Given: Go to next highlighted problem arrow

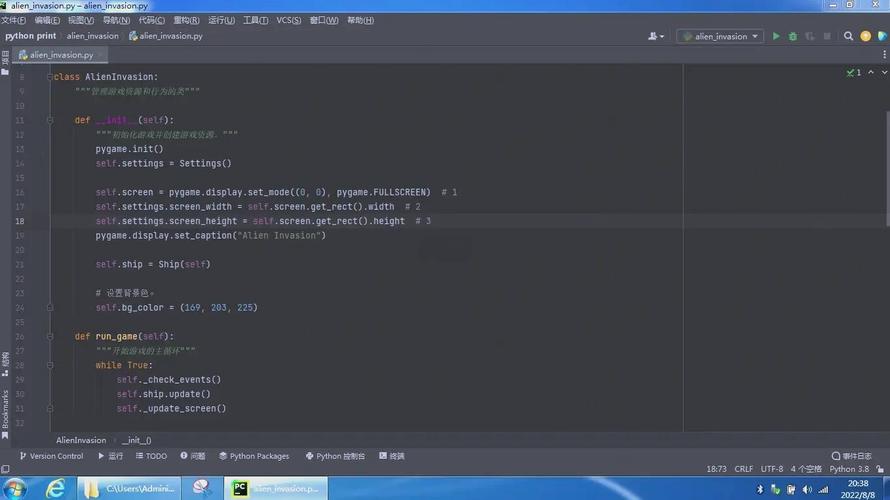Looking at the screenshot, I should coord(884,73).
